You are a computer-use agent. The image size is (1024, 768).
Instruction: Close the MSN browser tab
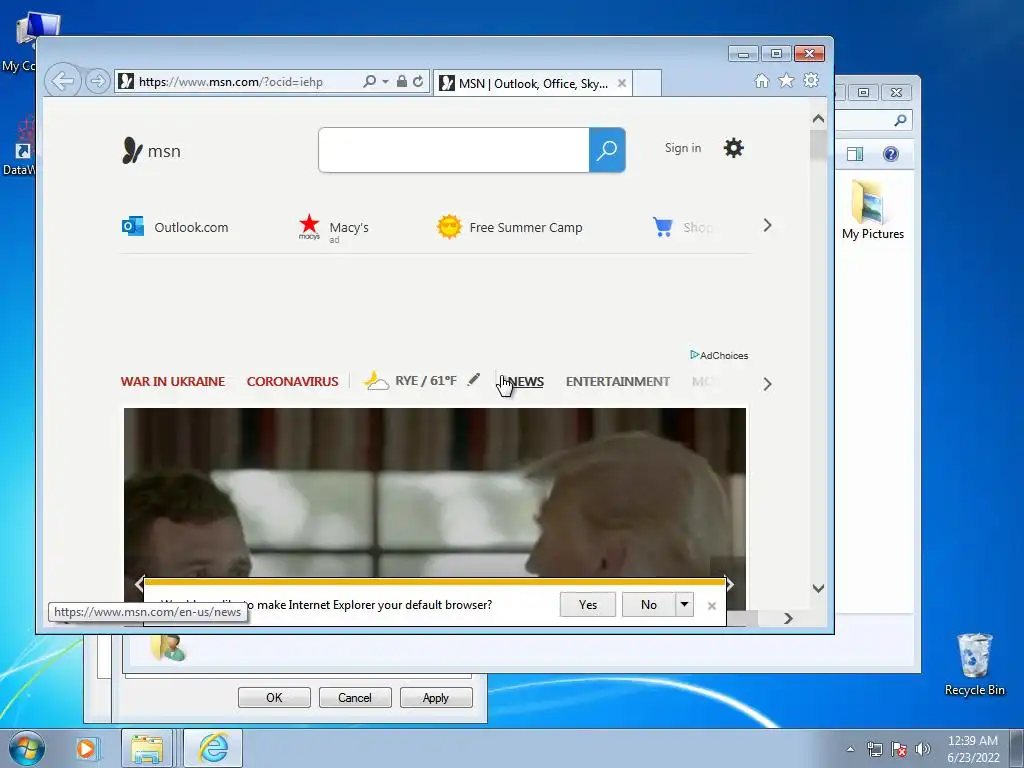point(622,84)
